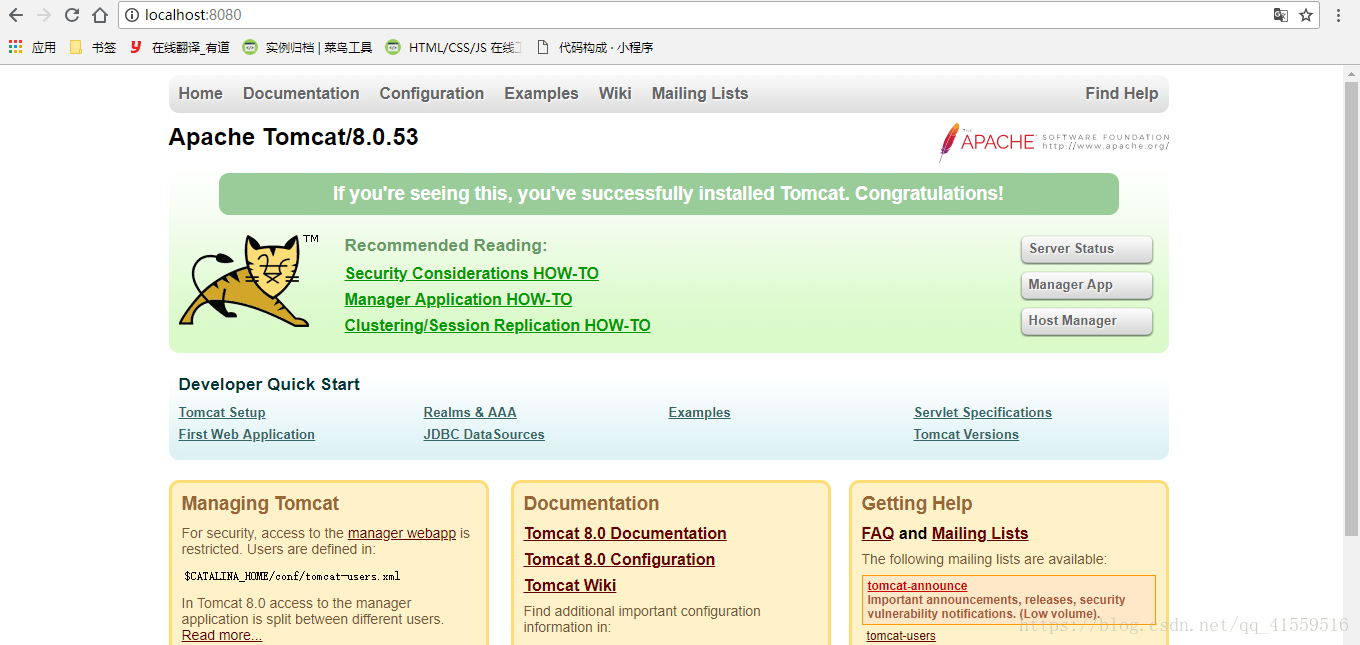Open the tomcat-users mailing list link
Viewport: 1360px width, 645px height.
[901, 636]
